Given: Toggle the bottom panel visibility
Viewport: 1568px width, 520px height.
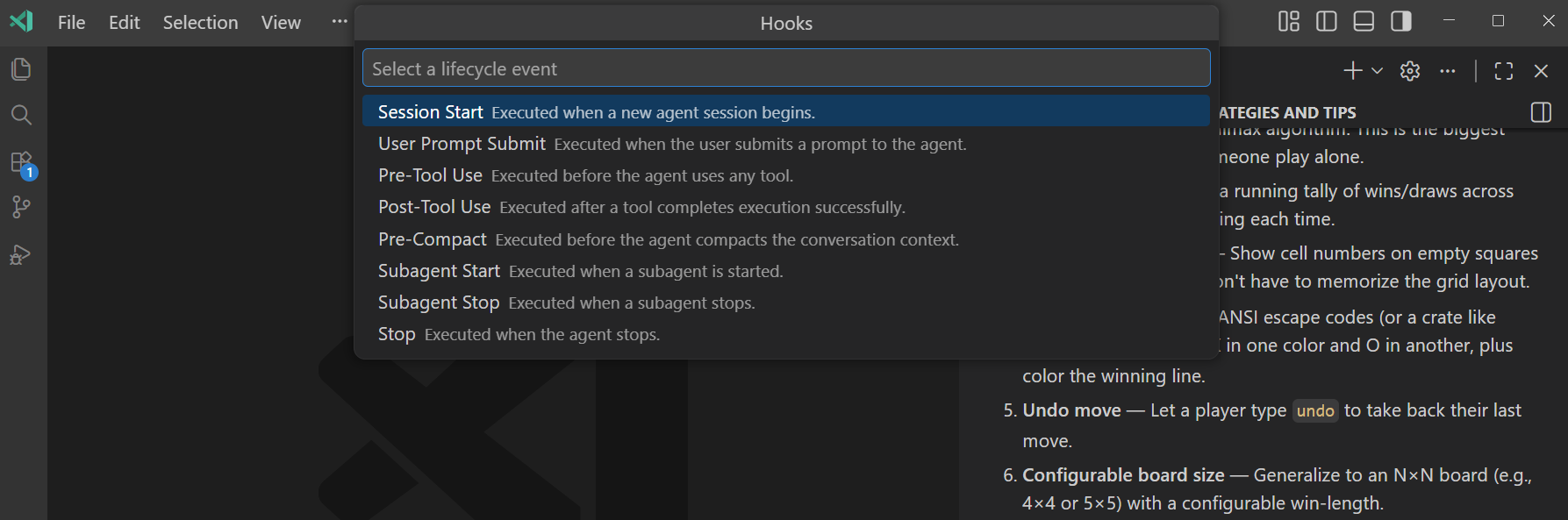Looking at the screenshot, I should [x=1363, y=21].
